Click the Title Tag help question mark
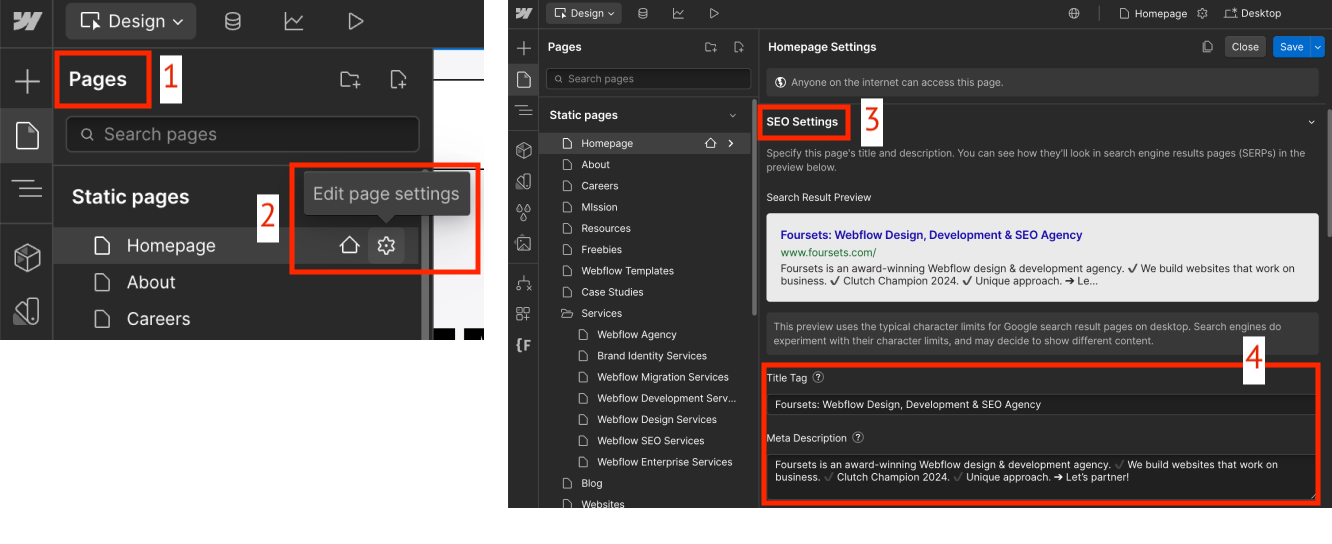 pyautogui.click(x=818, y=378)
